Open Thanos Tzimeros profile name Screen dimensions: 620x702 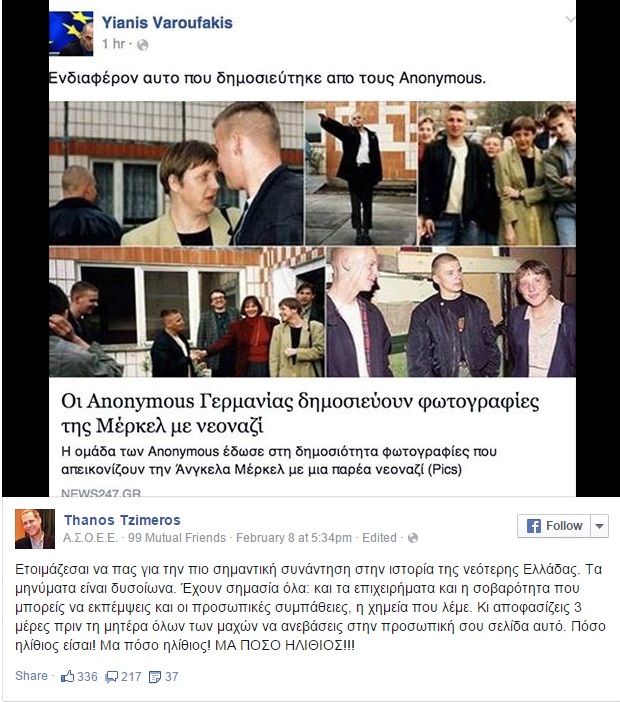(x=122, y=520)
